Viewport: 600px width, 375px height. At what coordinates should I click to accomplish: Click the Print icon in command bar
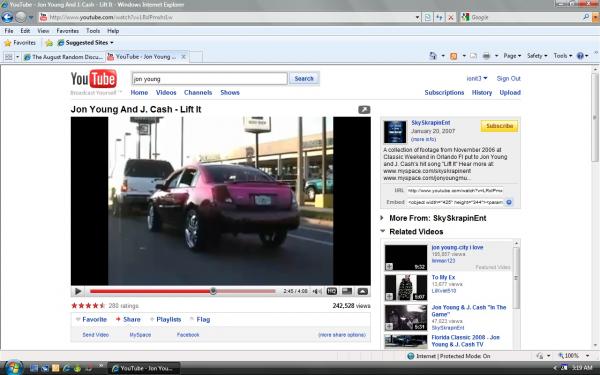coord(486,56)
